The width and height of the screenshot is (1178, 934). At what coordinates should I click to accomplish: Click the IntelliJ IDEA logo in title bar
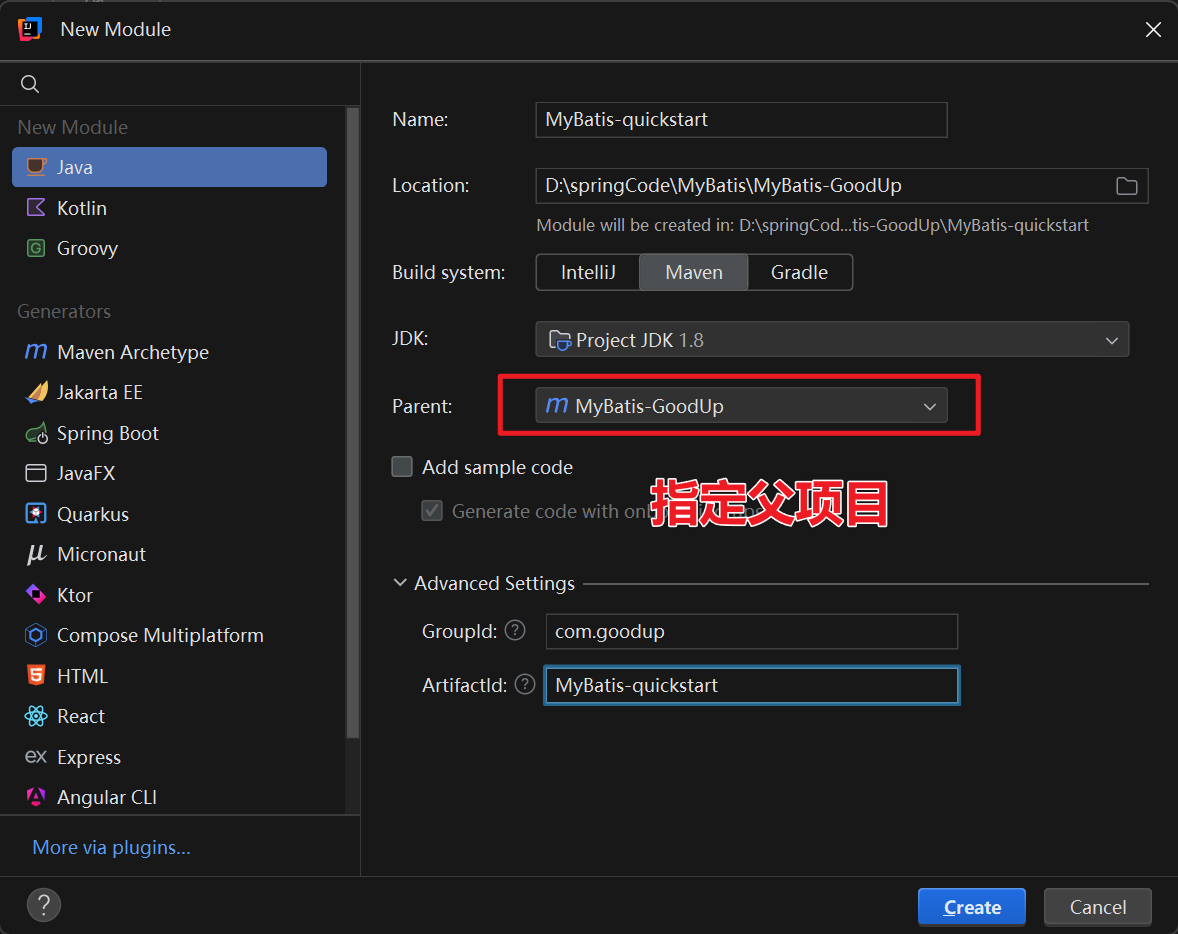point(30,29)
